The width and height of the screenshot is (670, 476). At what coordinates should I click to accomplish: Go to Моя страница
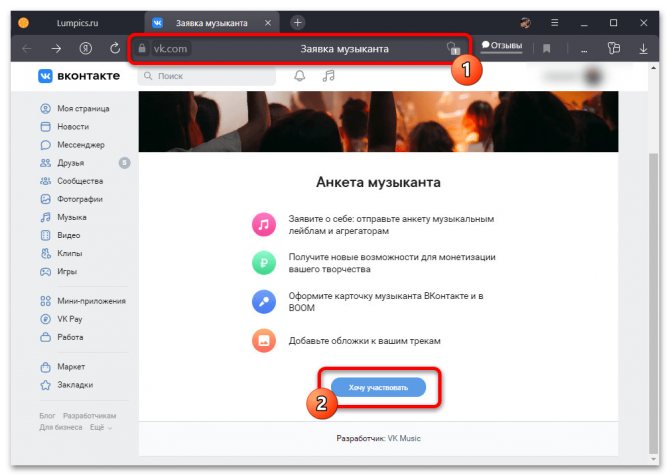[75, 109]
